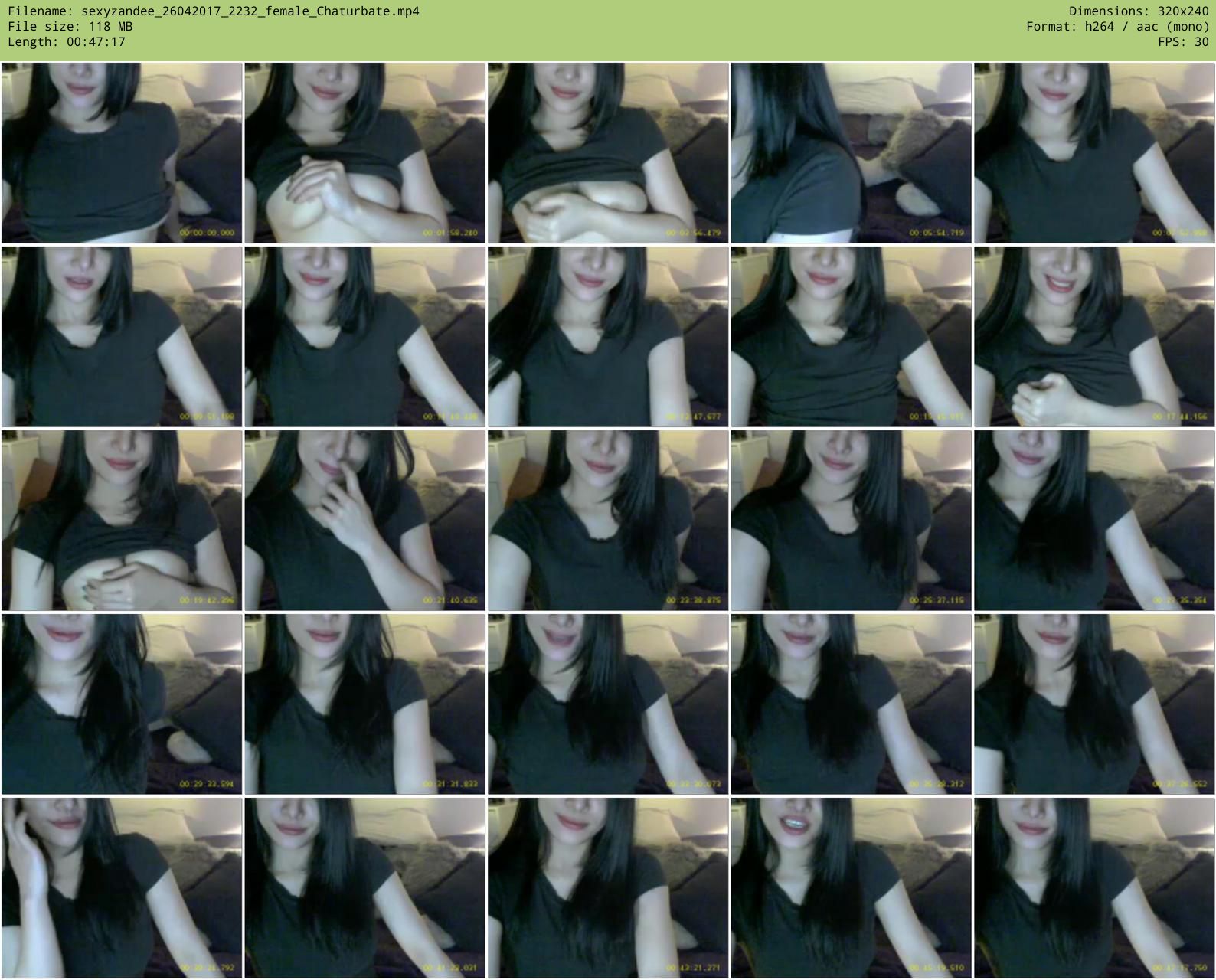1216x980 pixels.
Task: Select the frame stamped 00:45:19
Action: coord(852,888)
